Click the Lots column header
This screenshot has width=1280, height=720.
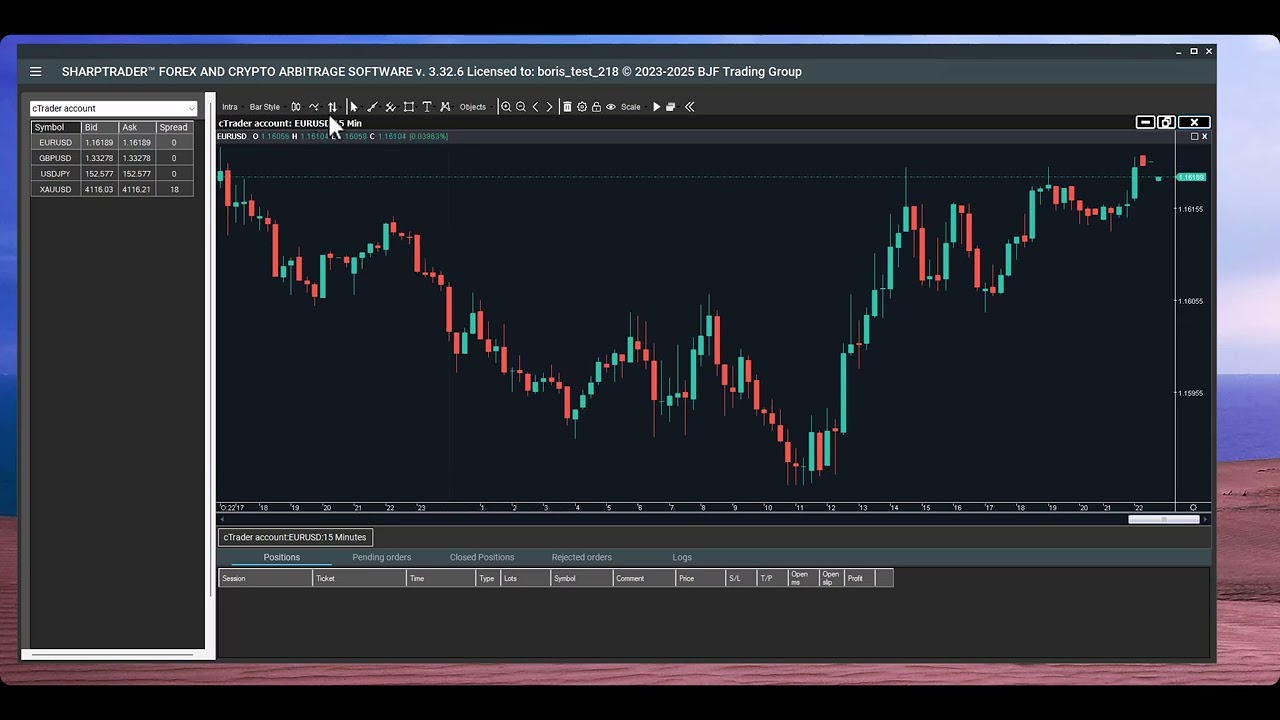click(x=525, y=578)
